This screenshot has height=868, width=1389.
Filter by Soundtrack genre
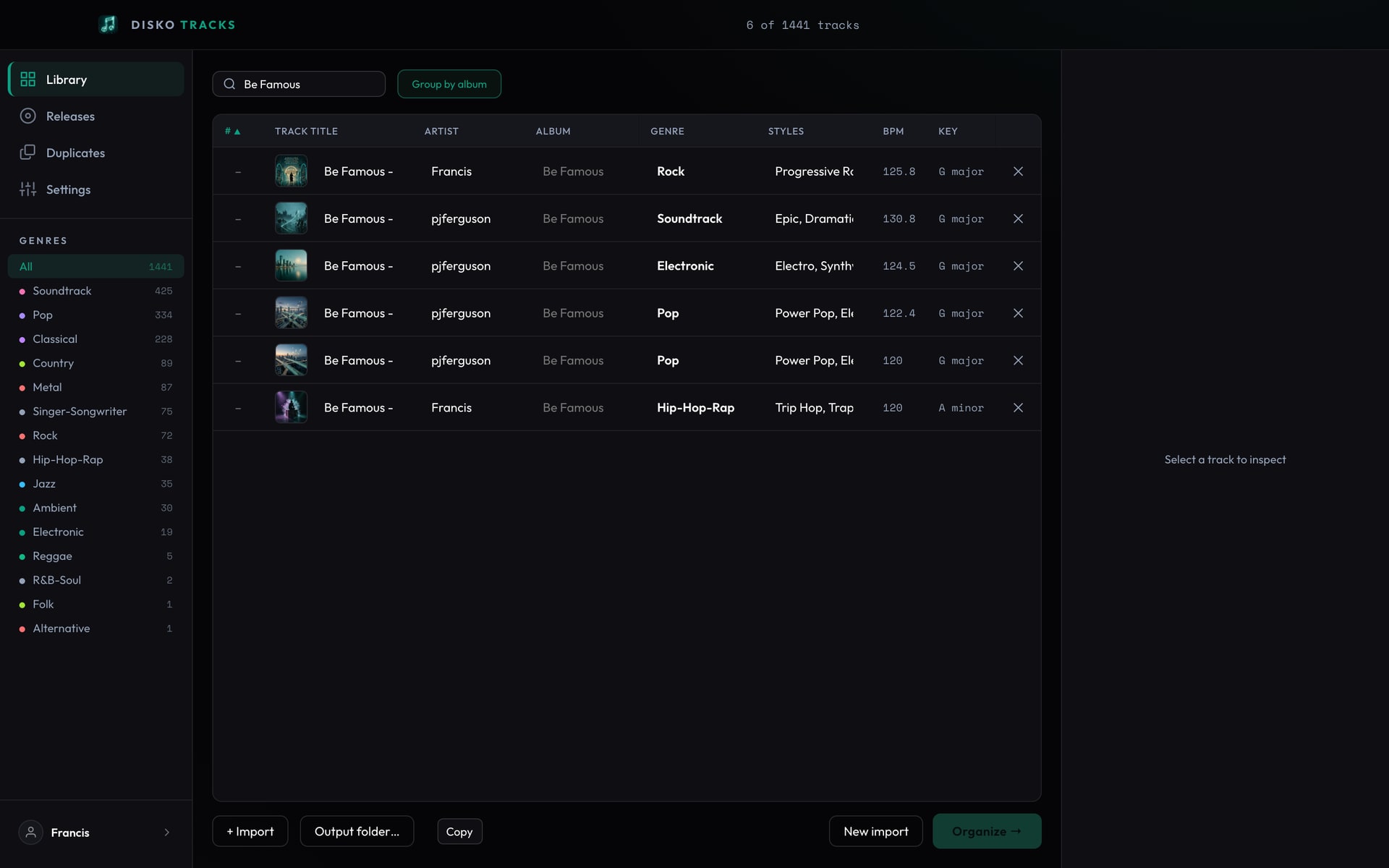tap(95, 291)
